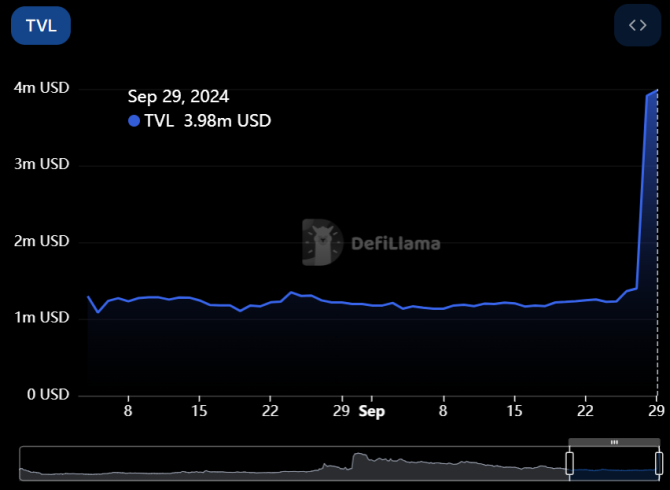Screen dimensions: 670x490
Task: Click the Sep 29 peak data point
Action: [657, 90]
